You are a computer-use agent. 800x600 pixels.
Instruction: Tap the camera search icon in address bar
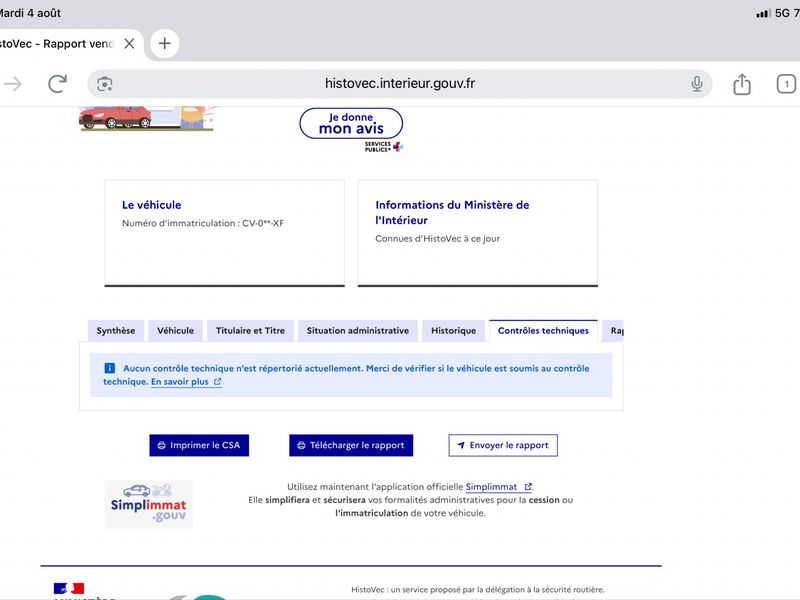[x=105, y=84]
